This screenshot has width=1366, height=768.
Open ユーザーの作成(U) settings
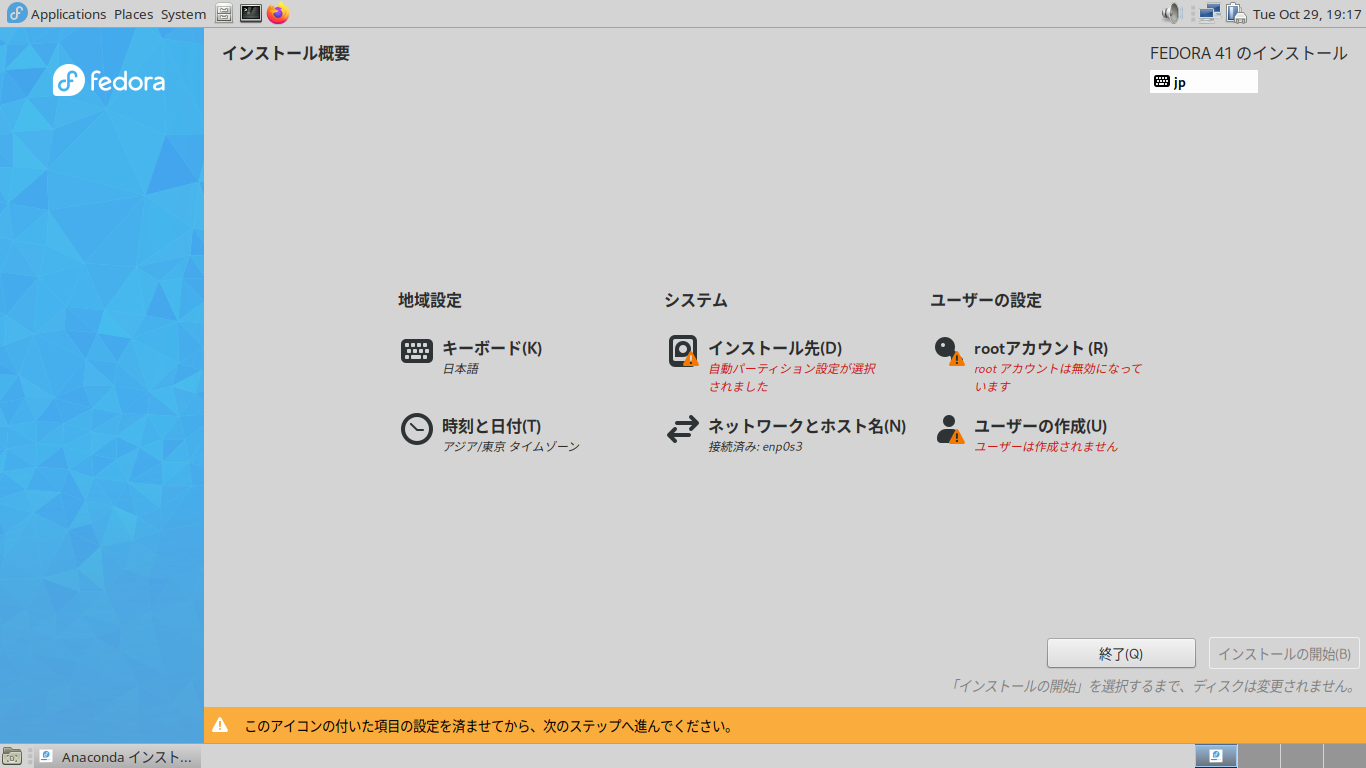click(1040, 426)
